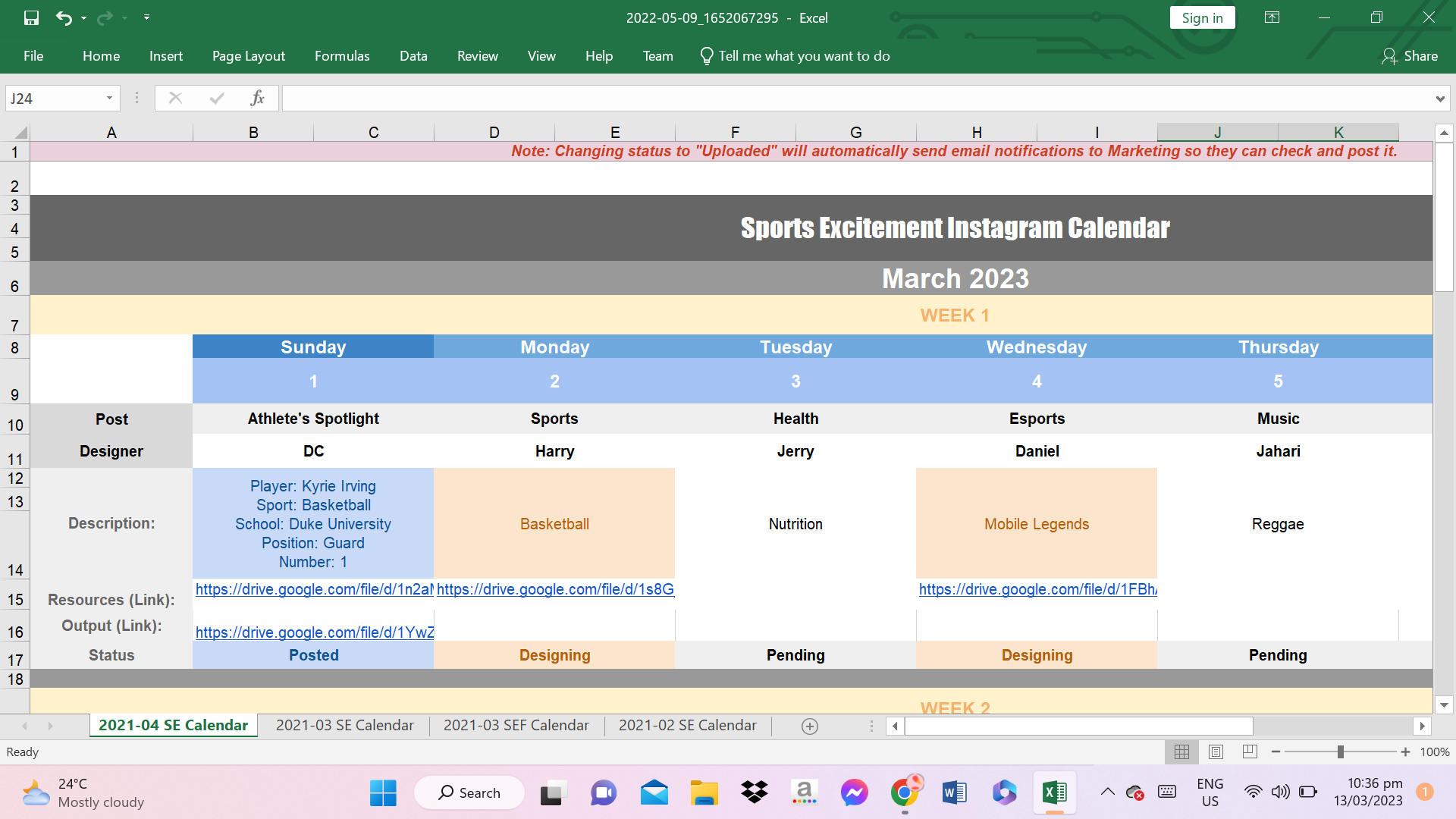The width and height of the screenshot is (1456, 819).
Task: Switch to the Home ribbon tab
Action: pos(101,56)
